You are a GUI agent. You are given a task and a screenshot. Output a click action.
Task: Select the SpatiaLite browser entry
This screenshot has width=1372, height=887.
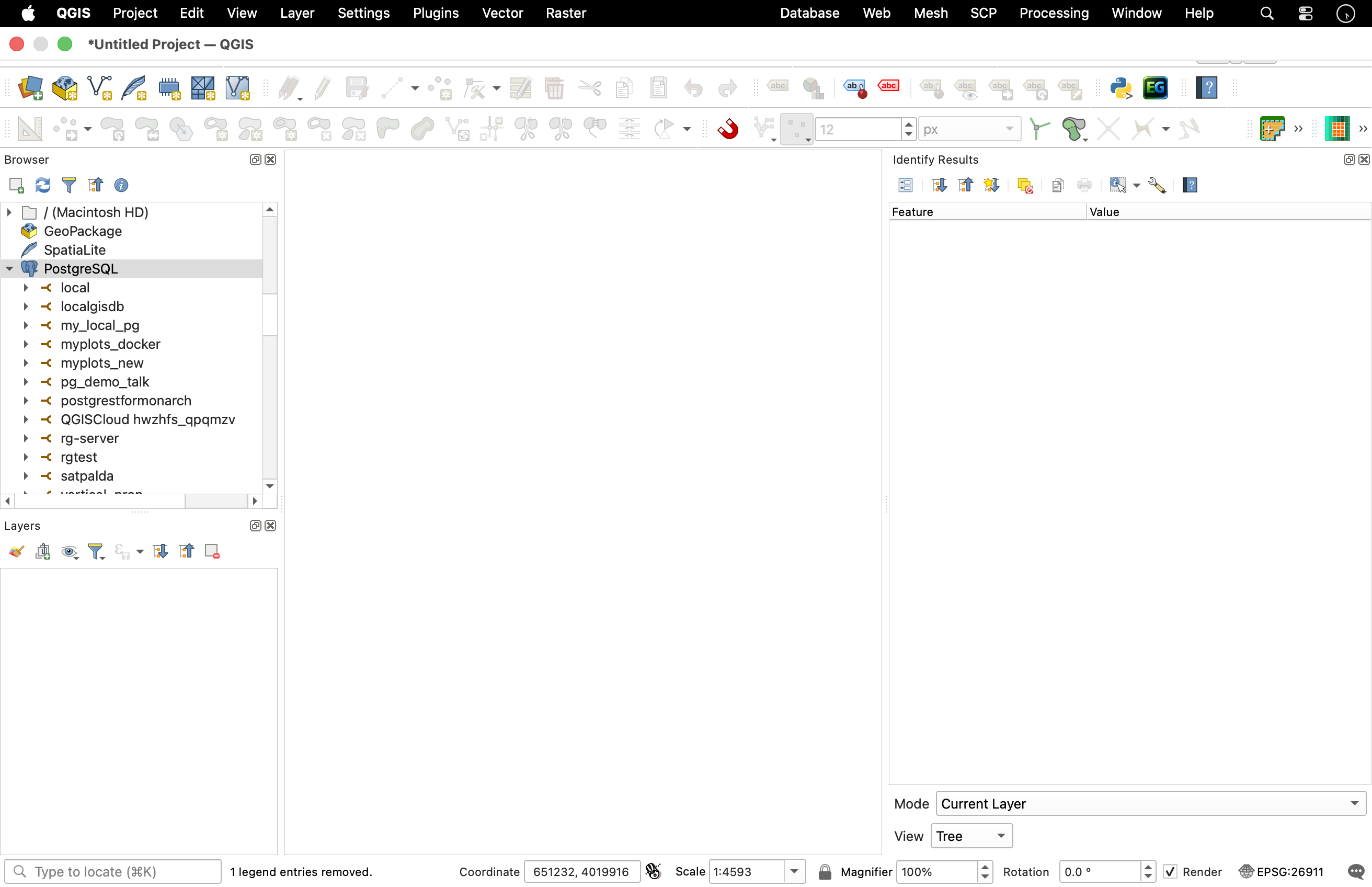[x=75, y=250]
